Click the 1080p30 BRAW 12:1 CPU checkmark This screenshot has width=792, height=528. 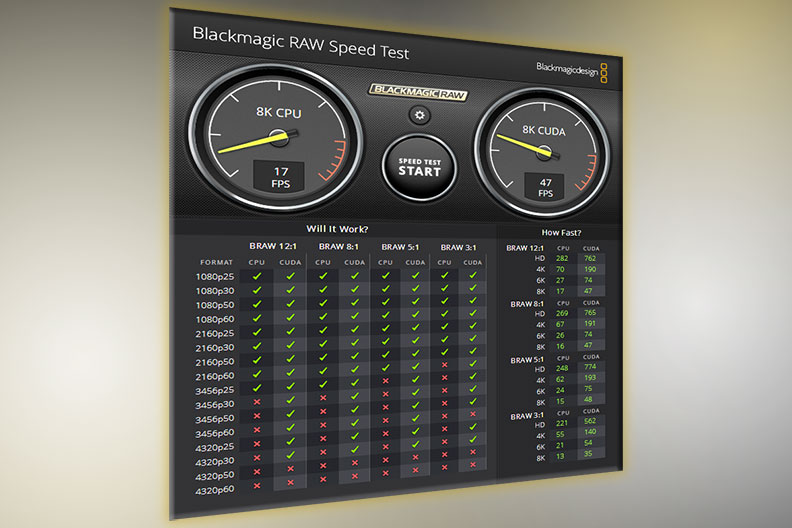coord(257,290)
